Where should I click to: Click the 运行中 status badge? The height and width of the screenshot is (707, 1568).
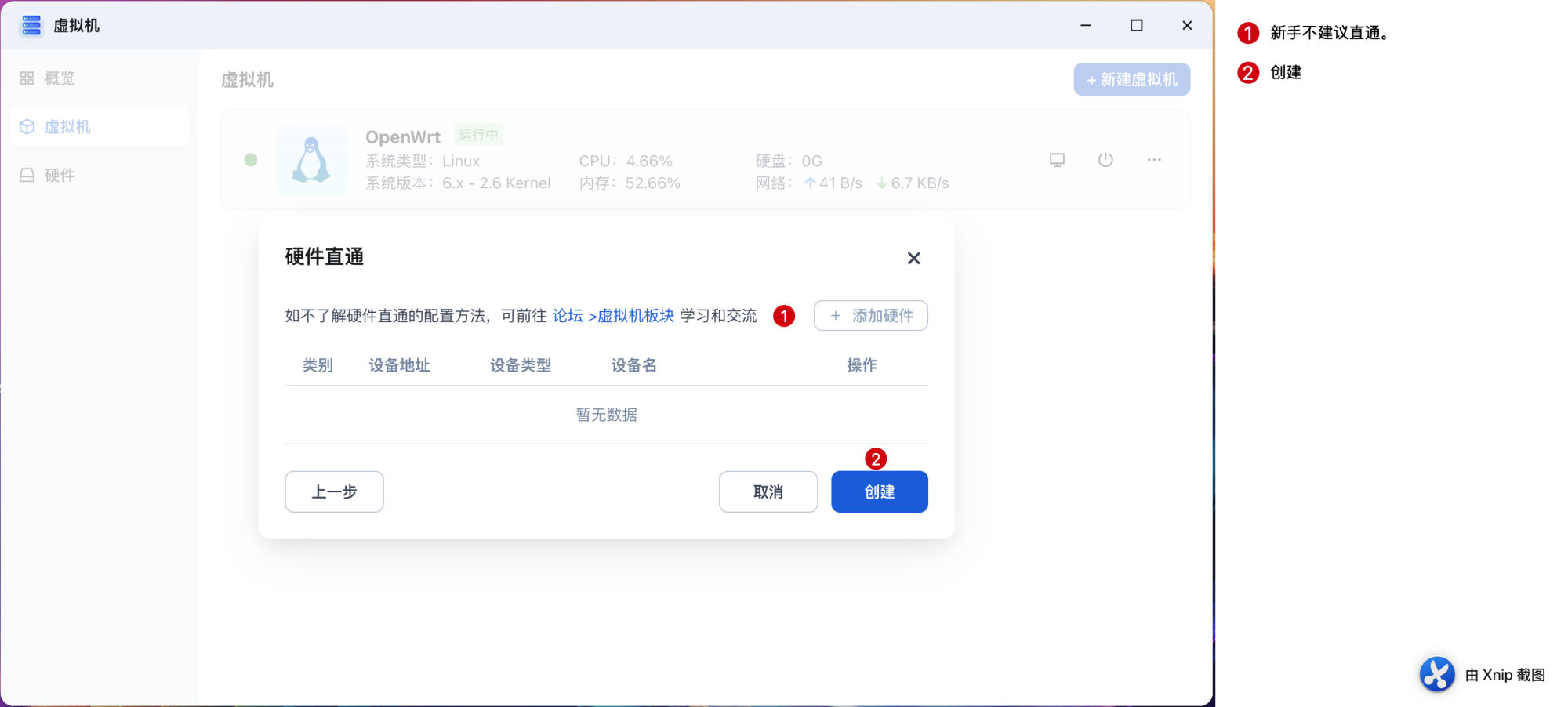click(478, 135)
